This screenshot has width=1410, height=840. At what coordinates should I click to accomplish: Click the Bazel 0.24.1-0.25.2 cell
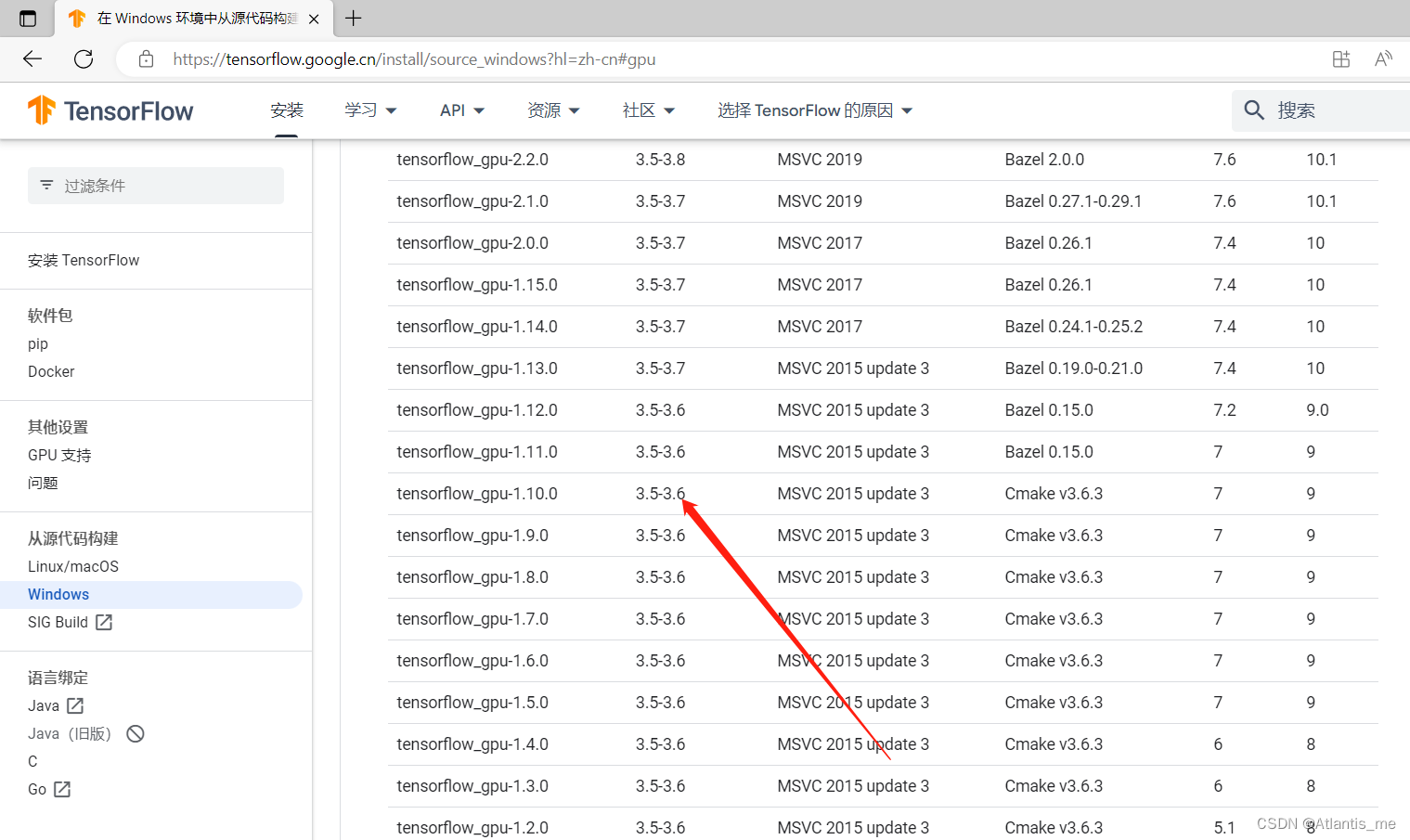click(x=1074, y=327)
